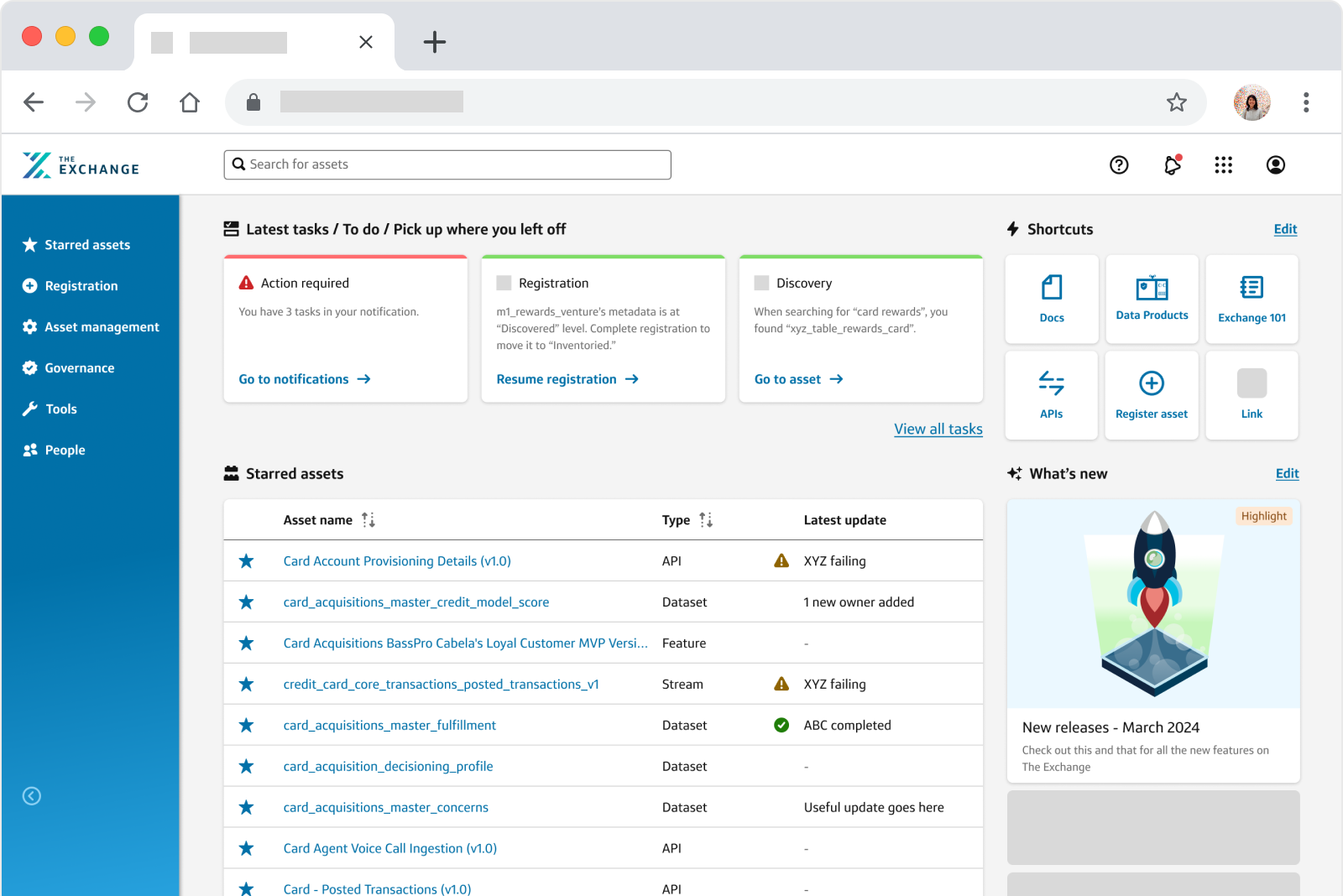Open the APIs shortcut
Viewport: 1343px width, 896px height.
1052,395
